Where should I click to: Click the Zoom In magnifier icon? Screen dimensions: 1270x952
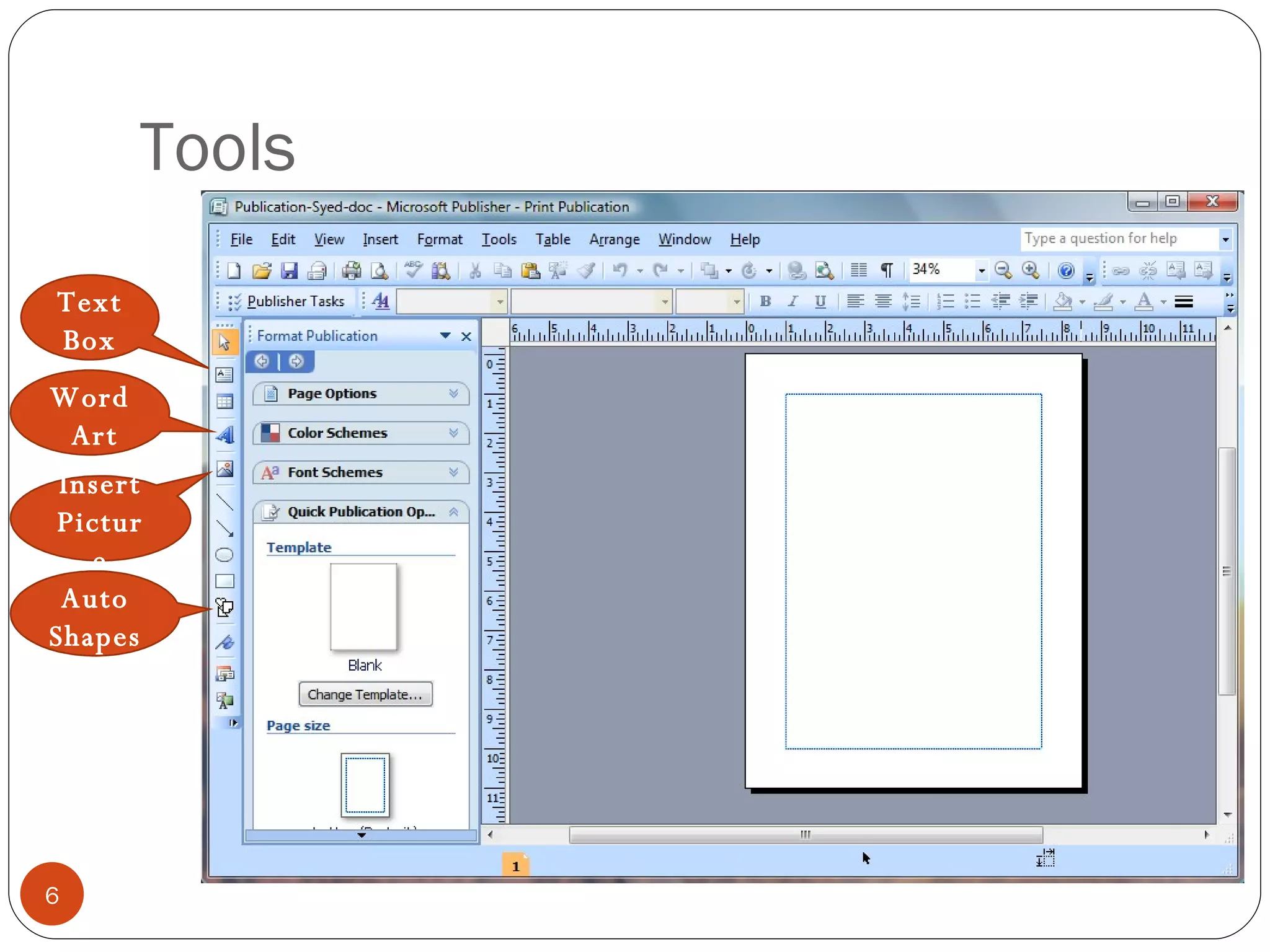tap(1031, 270)
